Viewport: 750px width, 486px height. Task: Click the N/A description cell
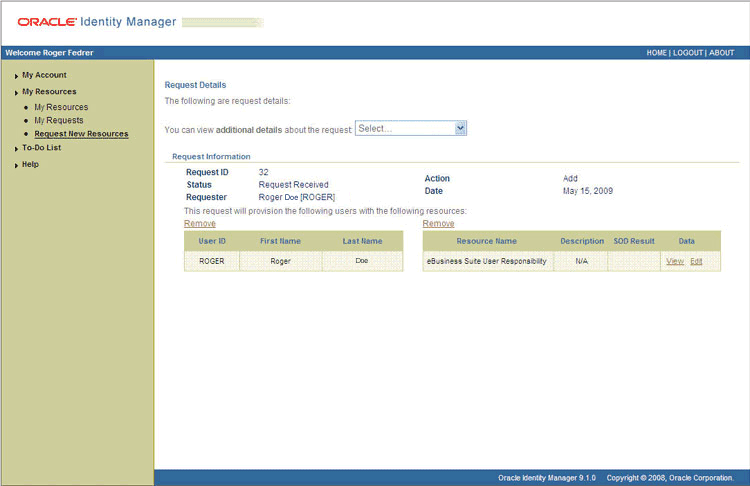pos(581,261)
